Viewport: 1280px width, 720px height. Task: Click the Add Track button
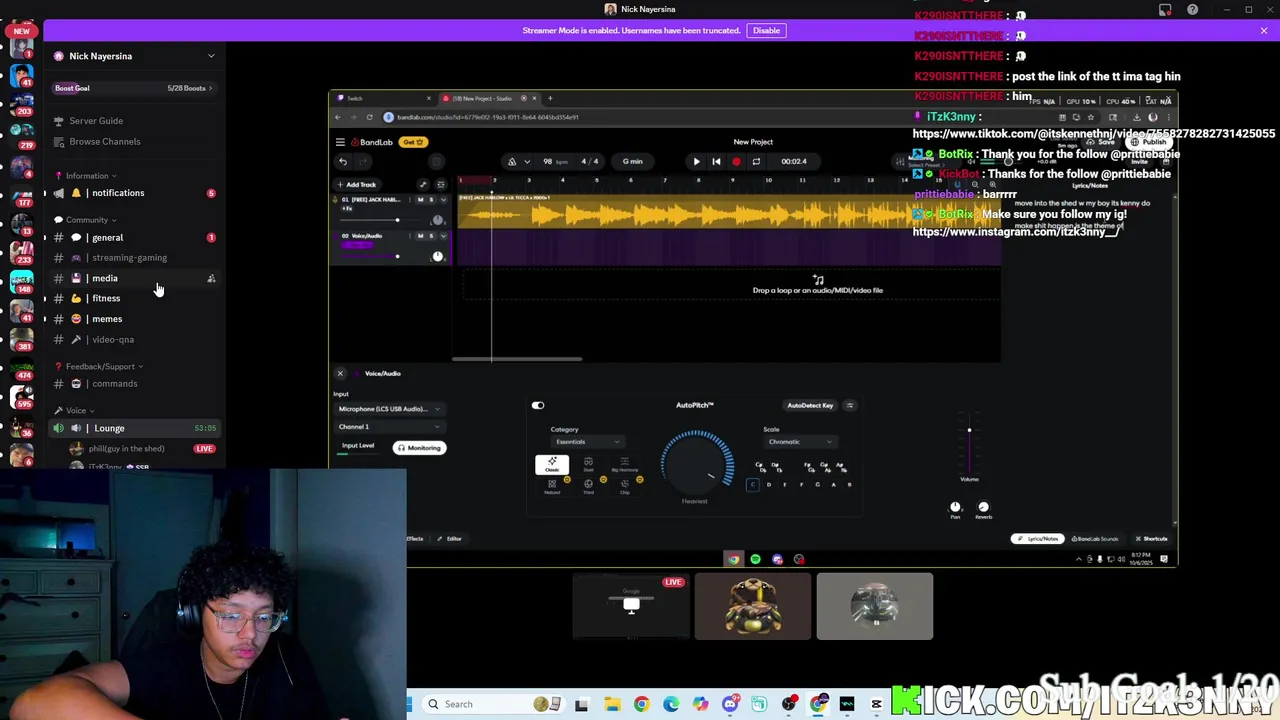click(357, 184)
